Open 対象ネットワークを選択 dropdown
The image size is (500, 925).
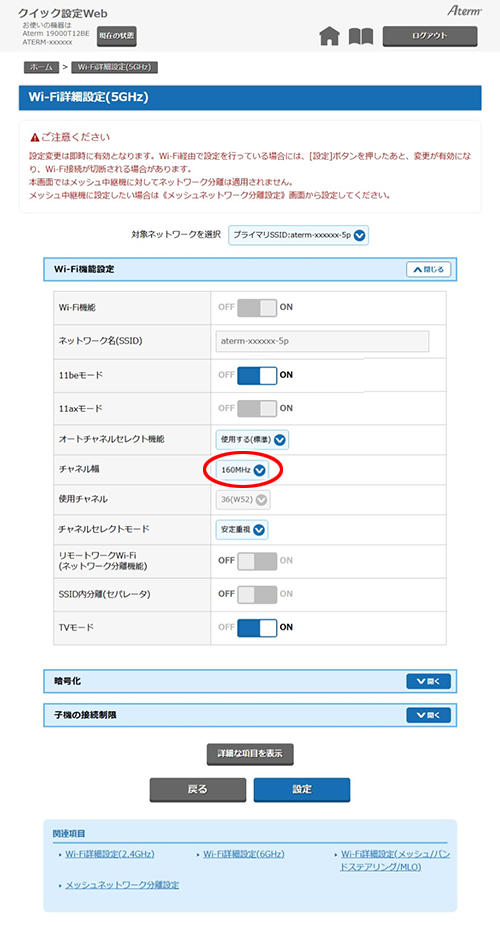pos(298,235)
